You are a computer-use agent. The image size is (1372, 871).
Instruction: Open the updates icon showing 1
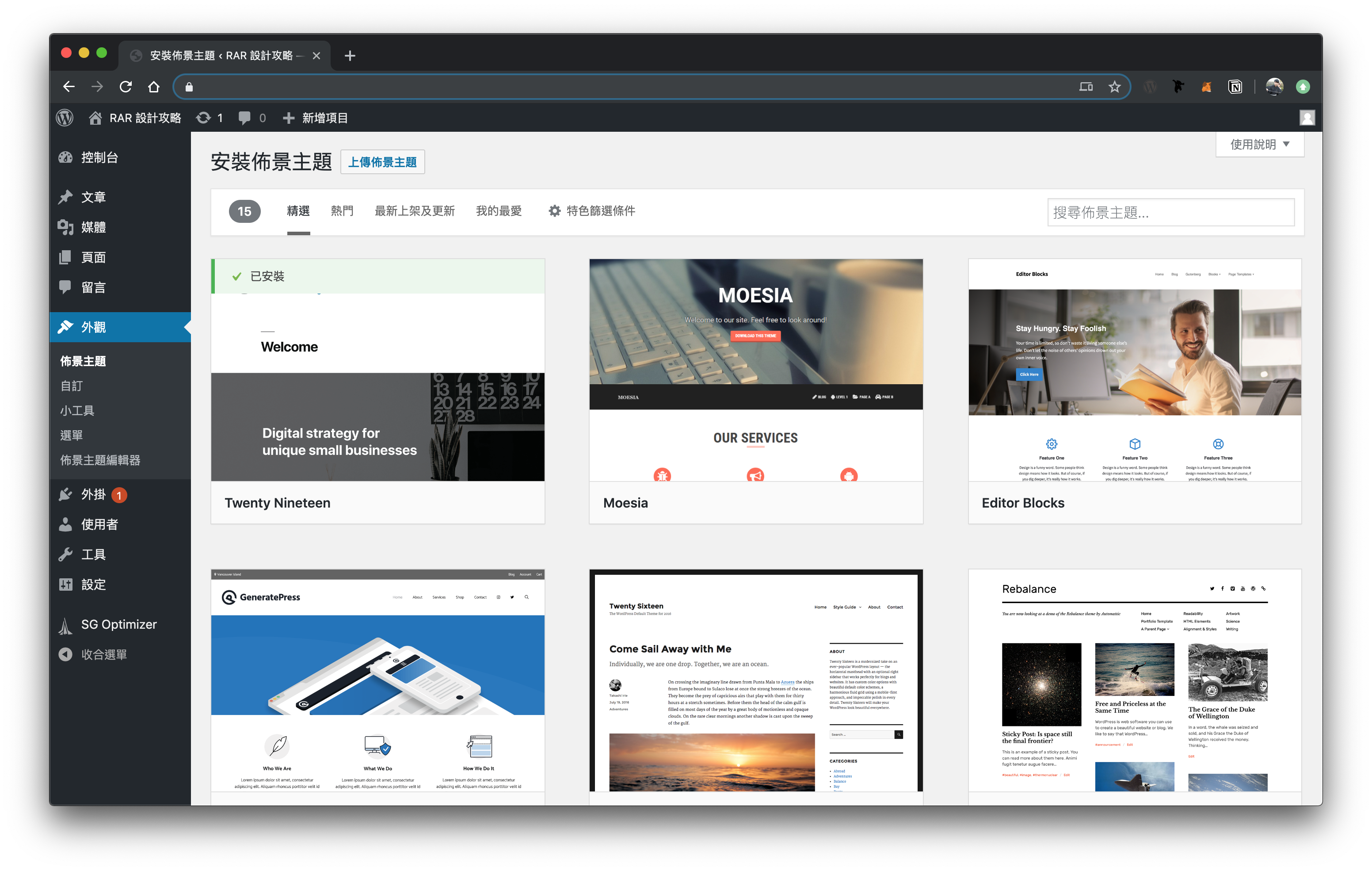[209, 118]
